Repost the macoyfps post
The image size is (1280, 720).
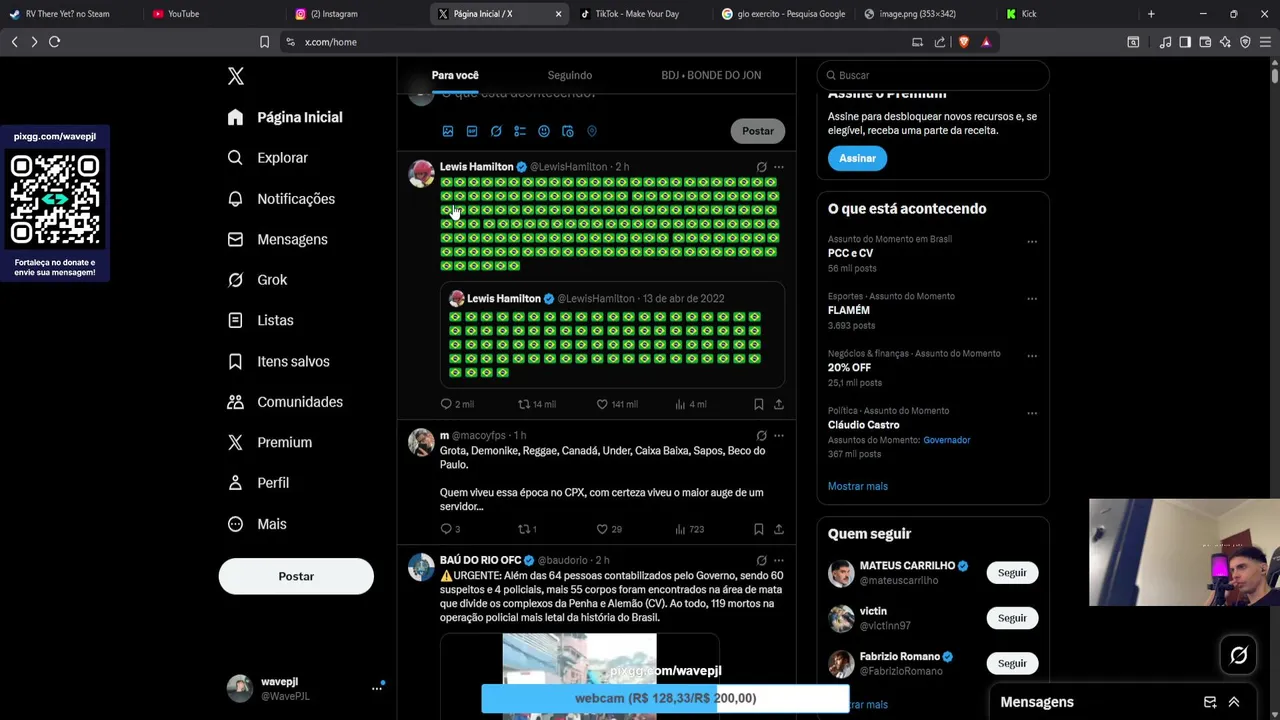[527, 529]
